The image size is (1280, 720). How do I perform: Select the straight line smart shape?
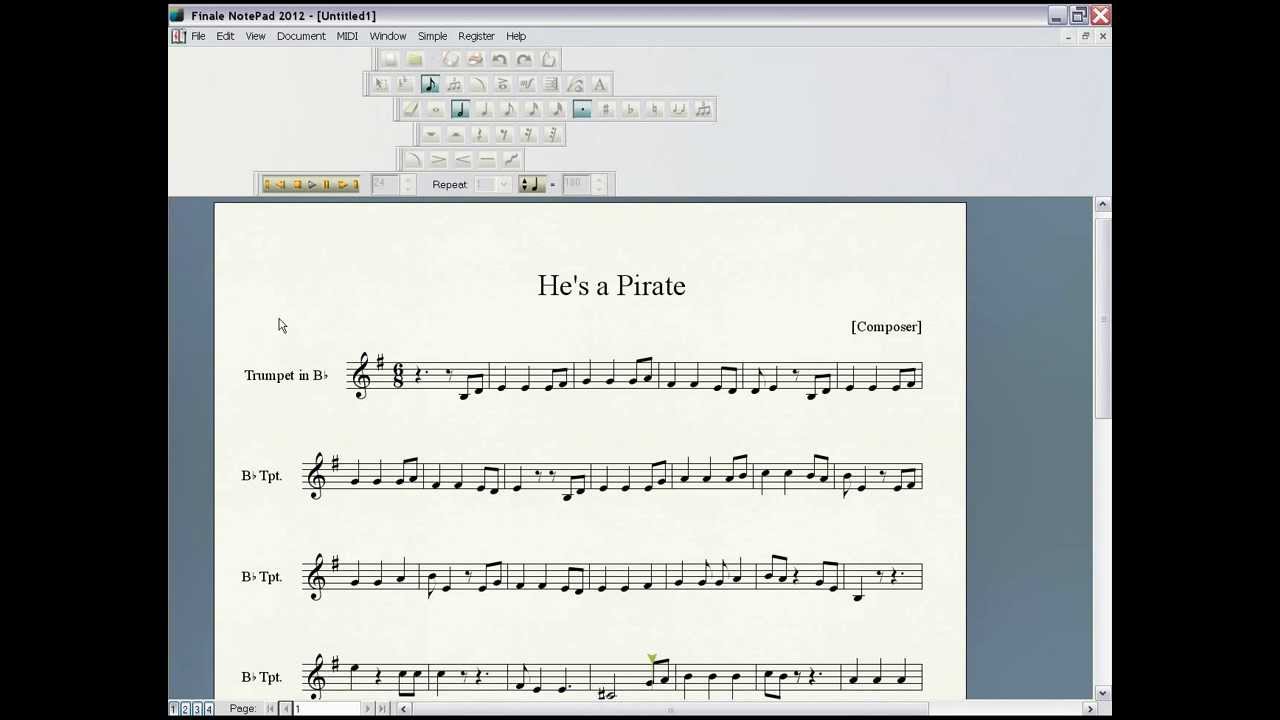(487, 160)
